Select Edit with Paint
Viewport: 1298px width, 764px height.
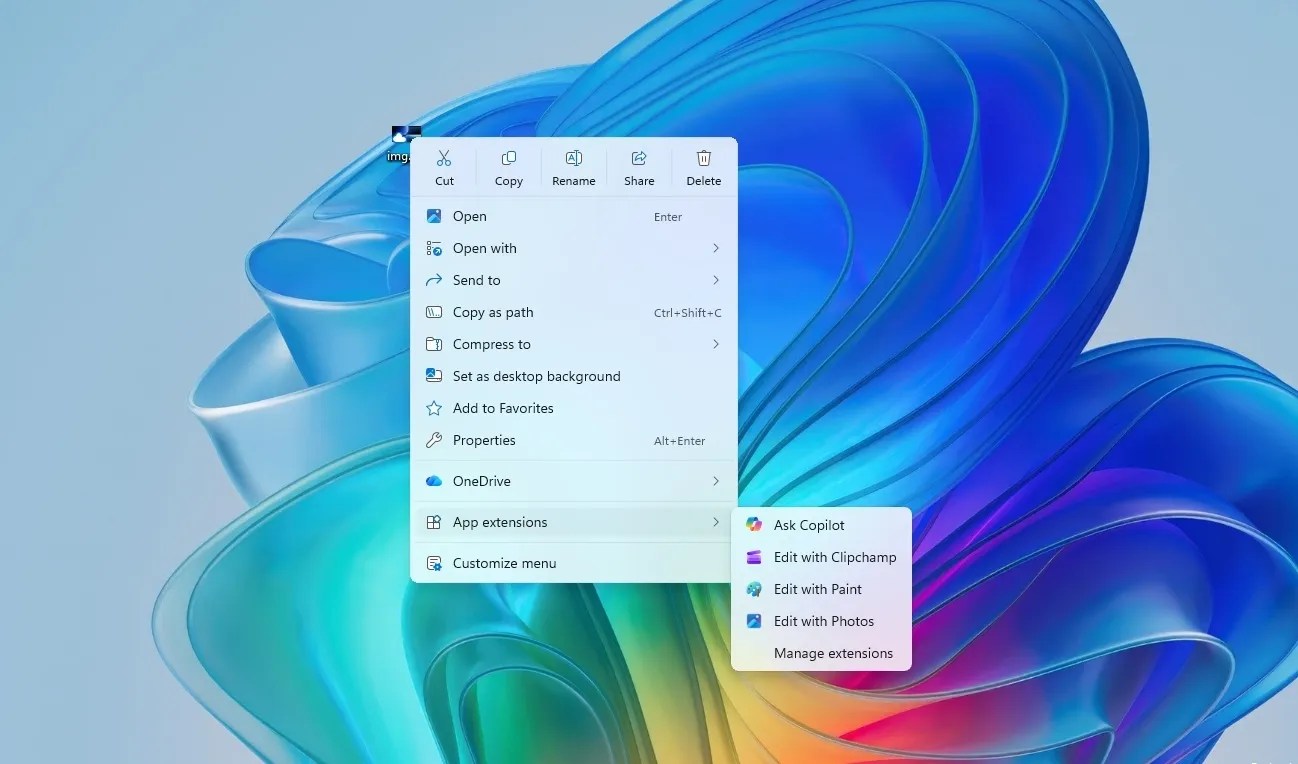(x=821, y=589)
